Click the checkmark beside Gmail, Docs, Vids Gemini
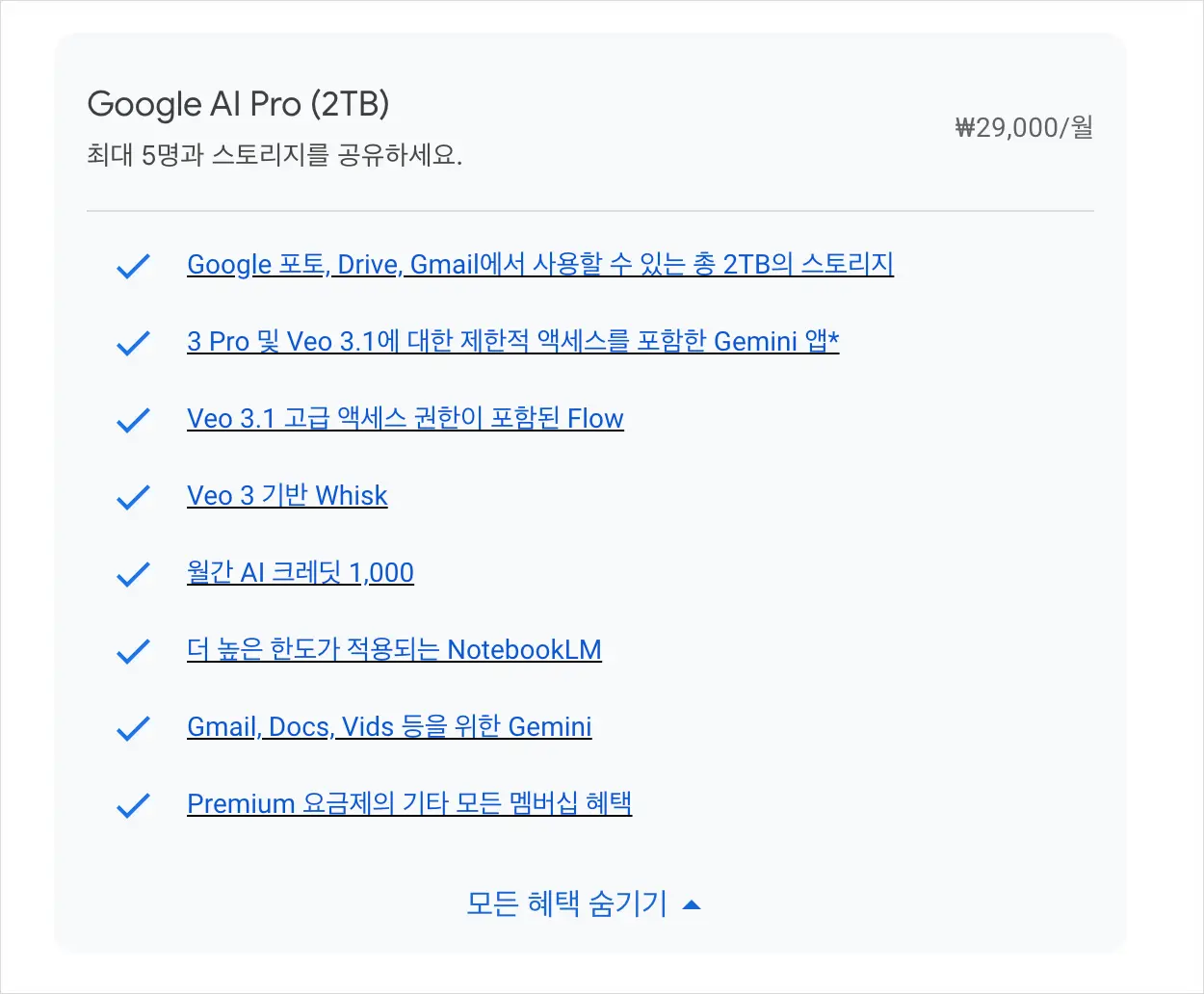Image resolution: width=1204 pixels, height=994 pixels. click(133, 727)
